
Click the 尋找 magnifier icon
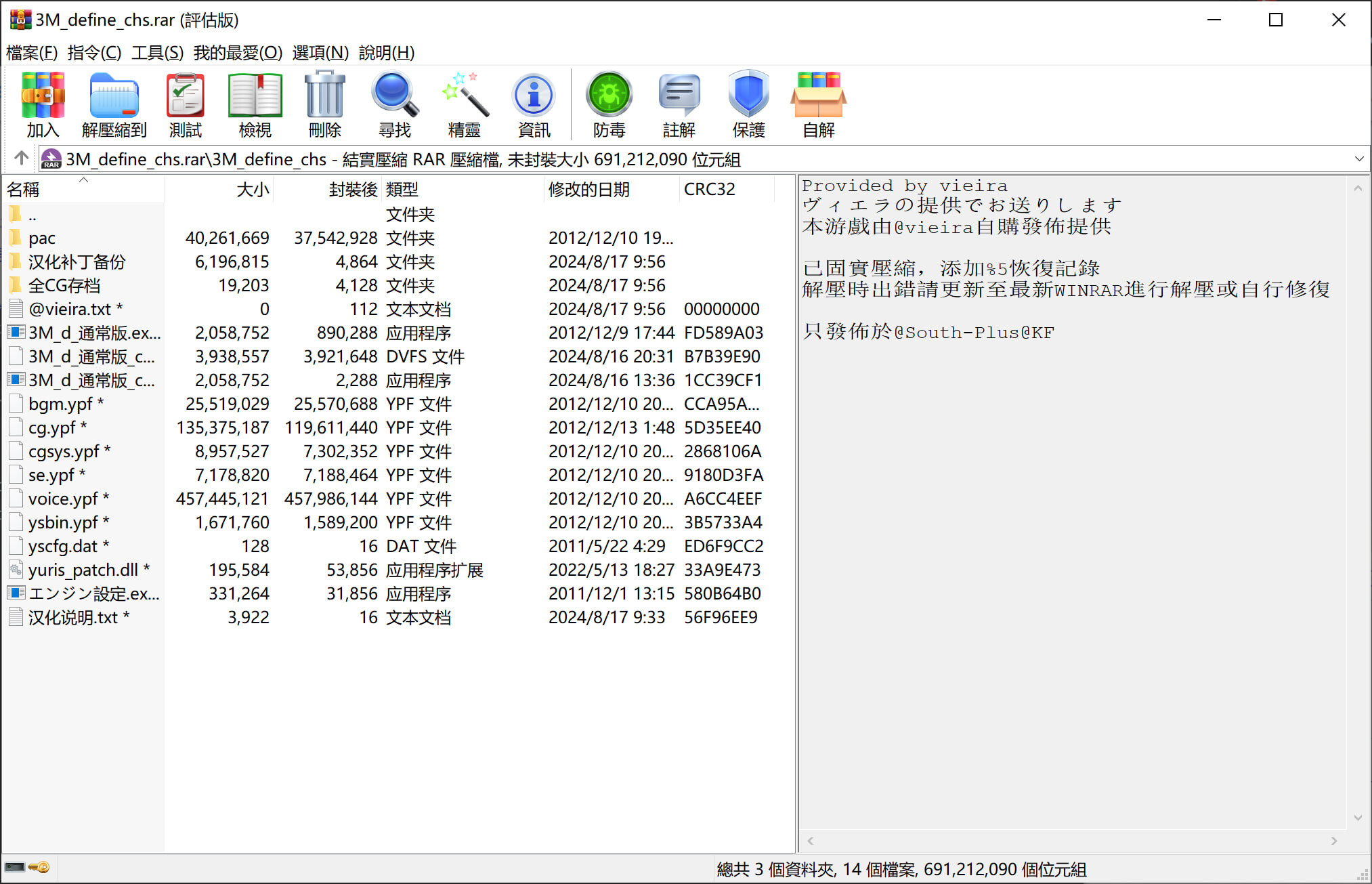[x=395, y=104]
